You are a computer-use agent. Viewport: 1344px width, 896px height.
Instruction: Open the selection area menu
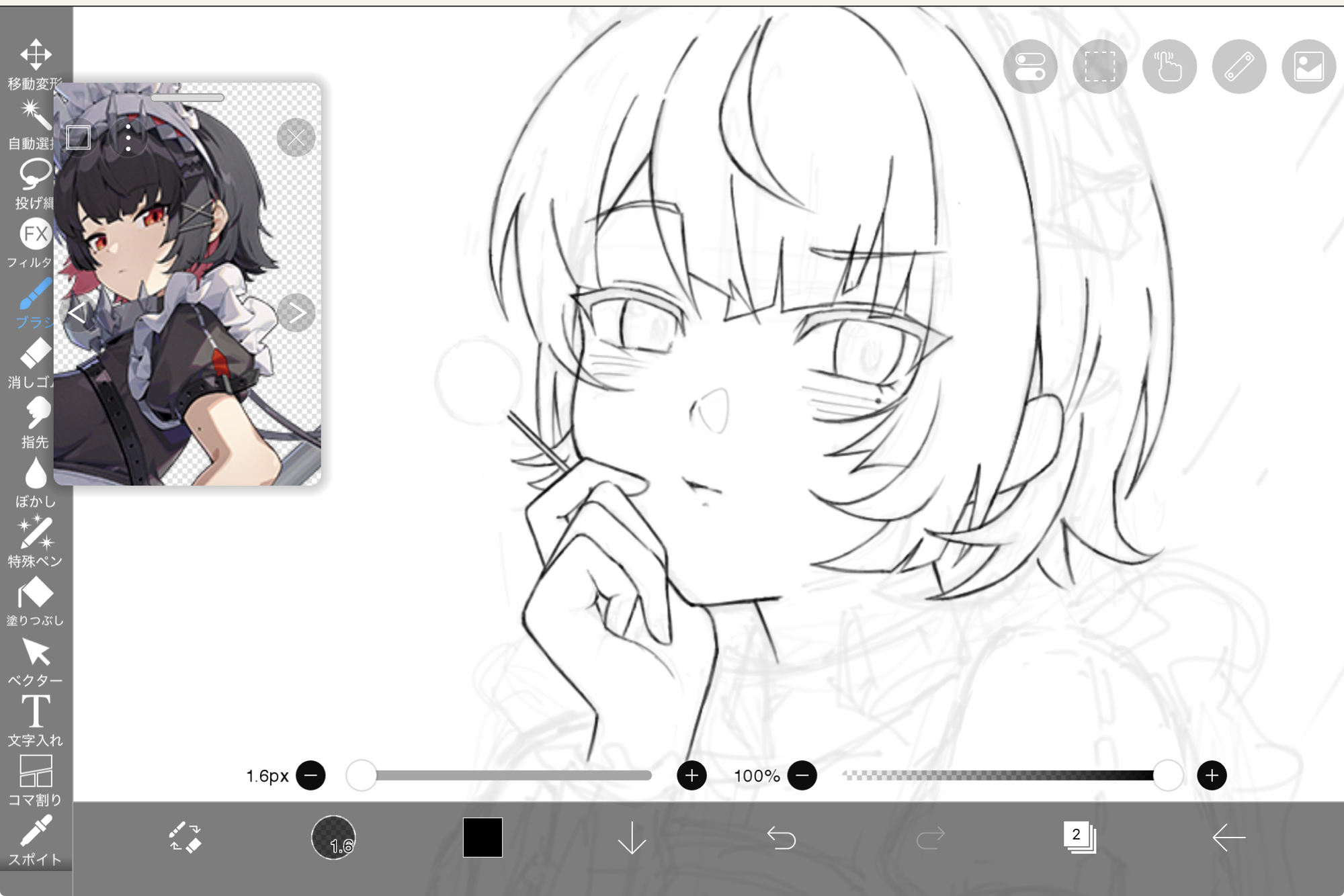[x=1099, y=66]
